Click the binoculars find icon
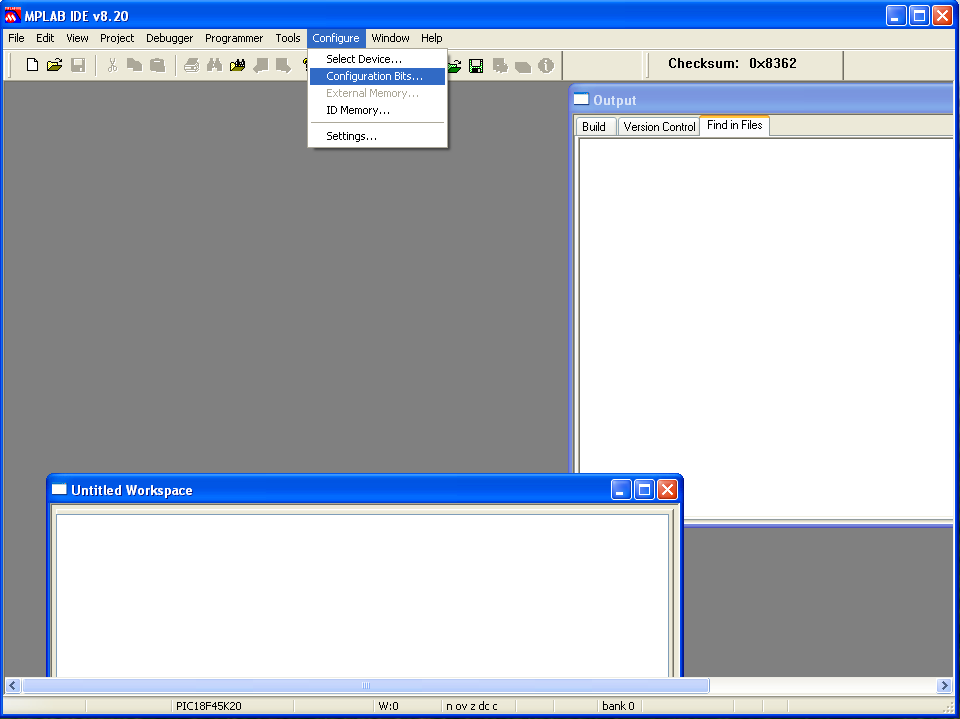The image size is (960, 719). [214, 64]
